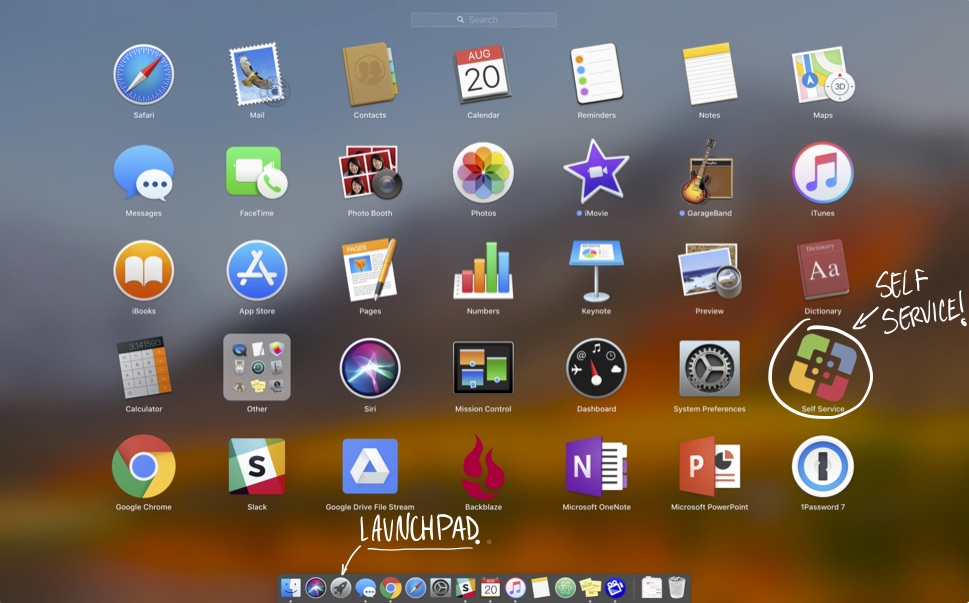Image resolution: width=969 pixels, height=603 pixels.
Task: Open the circled Self Service app
Action: pyautogui.click(x=821, y=370)
